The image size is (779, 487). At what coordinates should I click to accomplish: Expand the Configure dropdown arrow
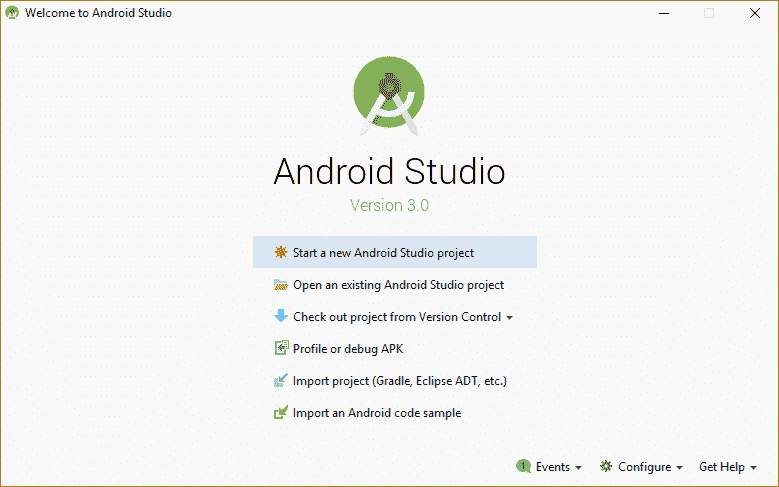pyautogui.click(x=679, y=468)
